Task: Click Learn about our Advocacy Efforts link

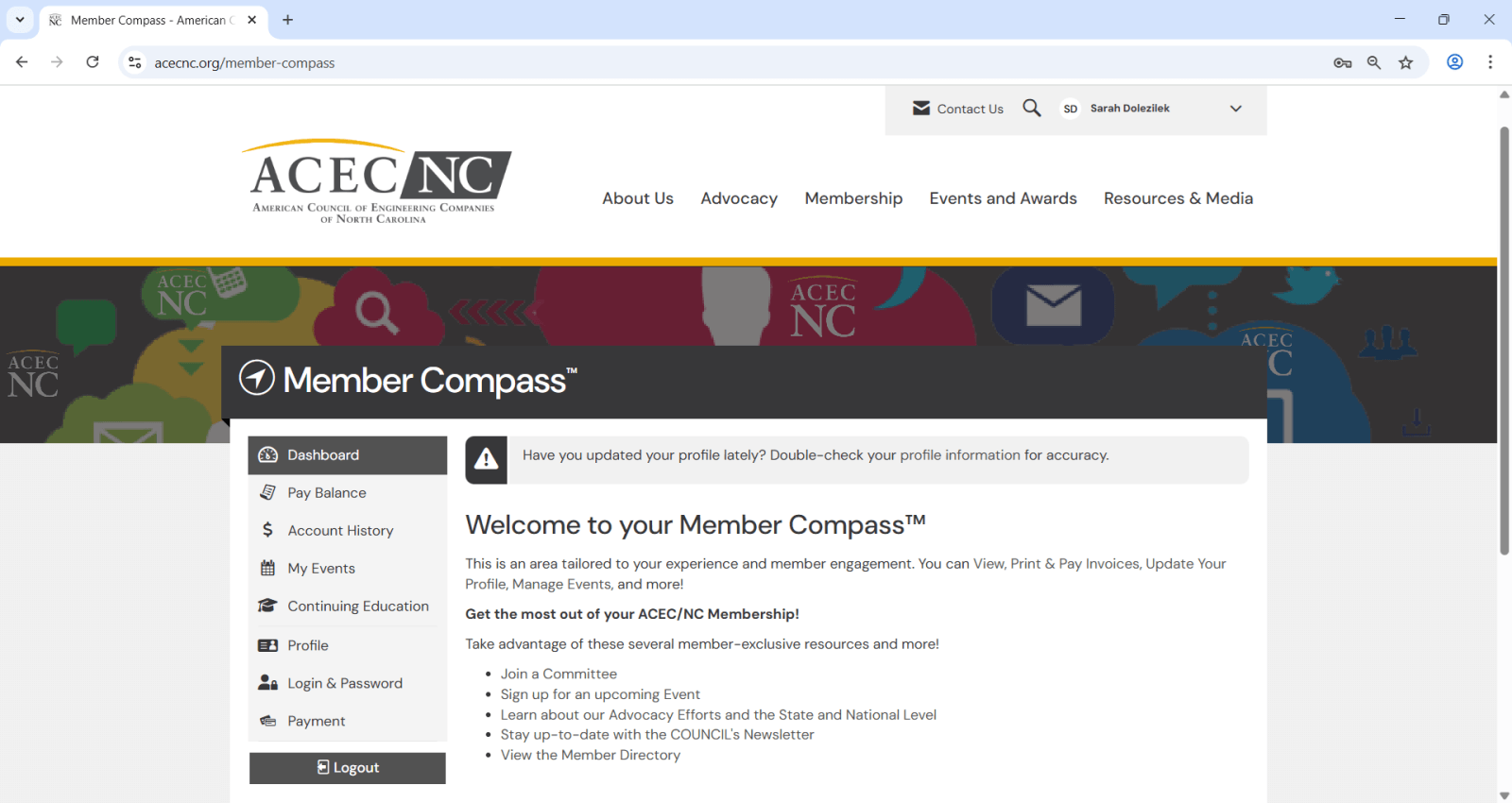Action: pos(718,715)
